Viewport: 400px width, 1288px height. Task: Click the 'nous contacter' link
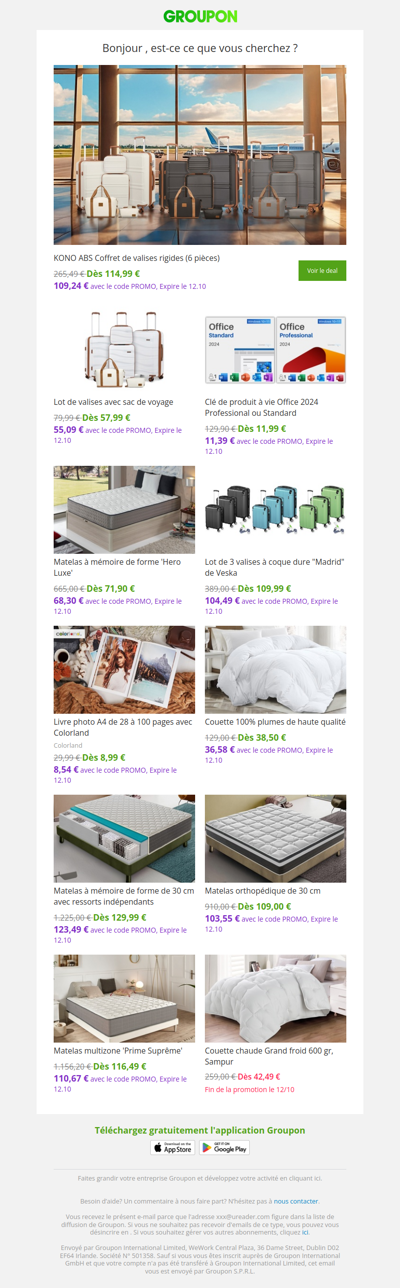point(297,1200)
